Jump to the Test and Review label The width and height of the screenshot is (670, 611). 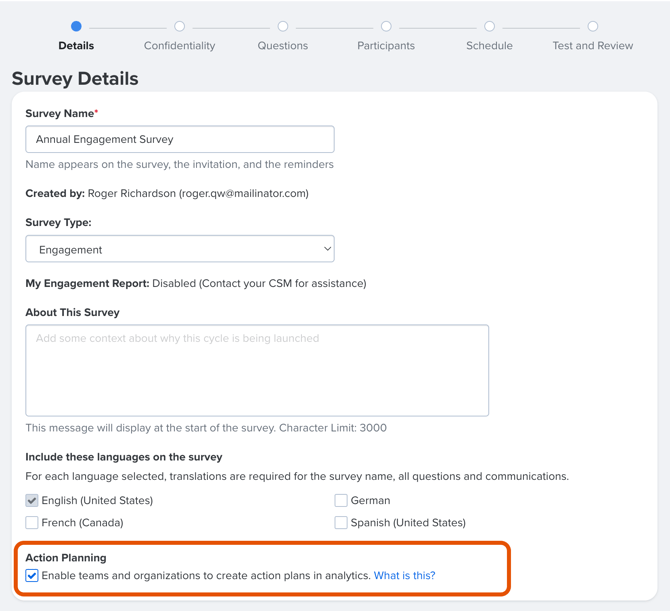click(593, 46)
